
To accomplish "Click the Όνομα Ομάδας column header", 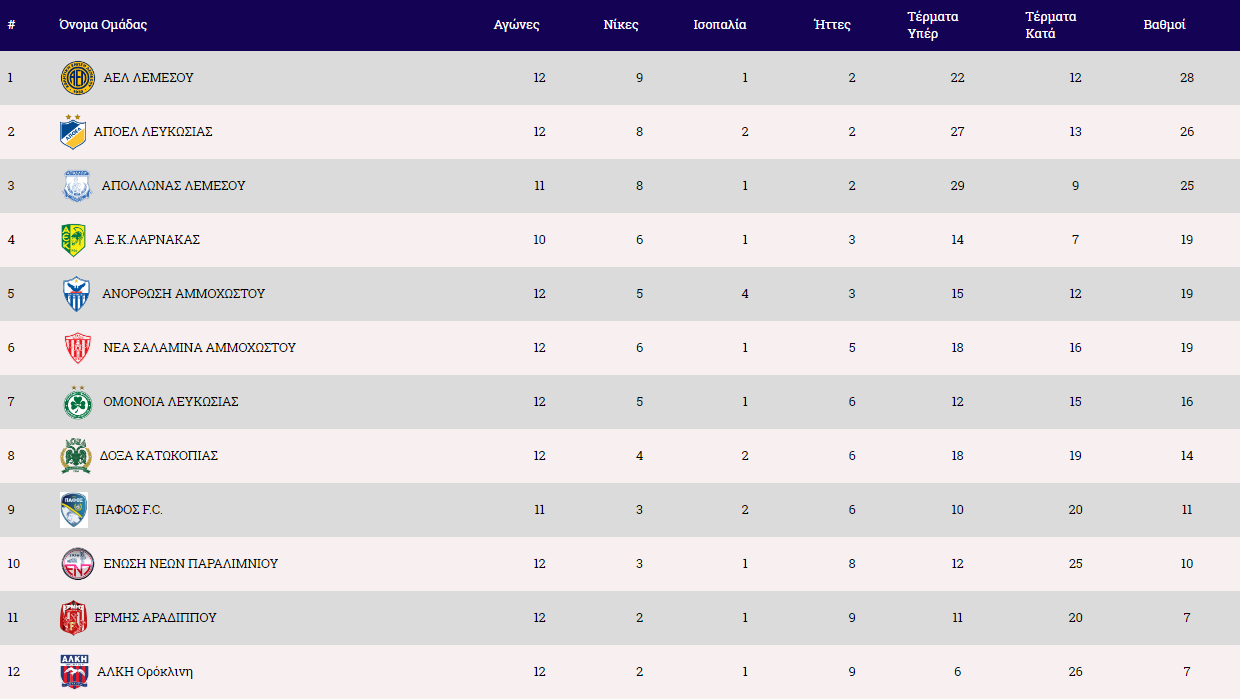I will tap(103, 25).
